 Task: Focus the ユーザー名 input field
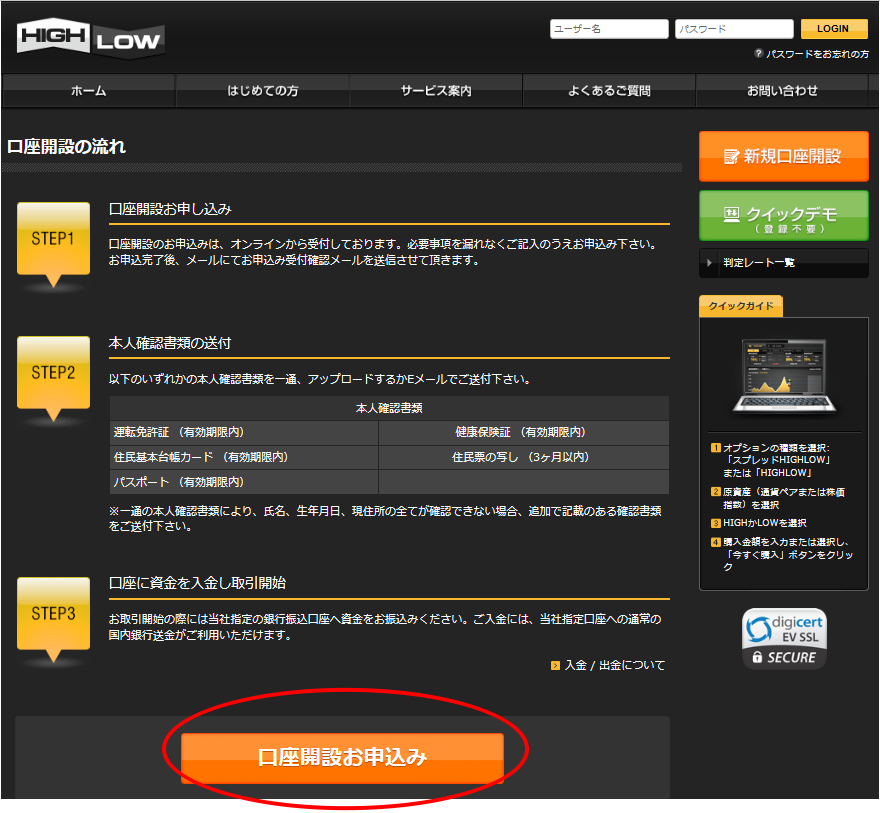(609, 29)
